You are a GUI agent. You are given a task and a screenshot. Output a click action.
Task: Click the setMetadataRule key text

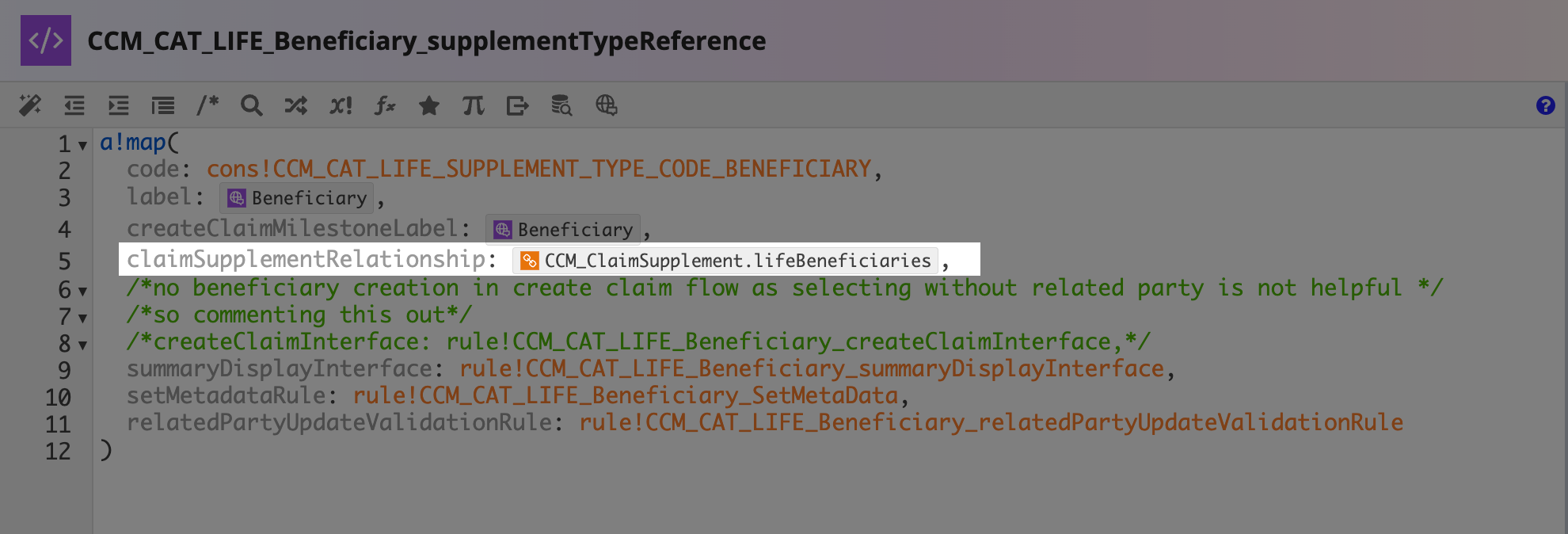(x=226, y=395)
